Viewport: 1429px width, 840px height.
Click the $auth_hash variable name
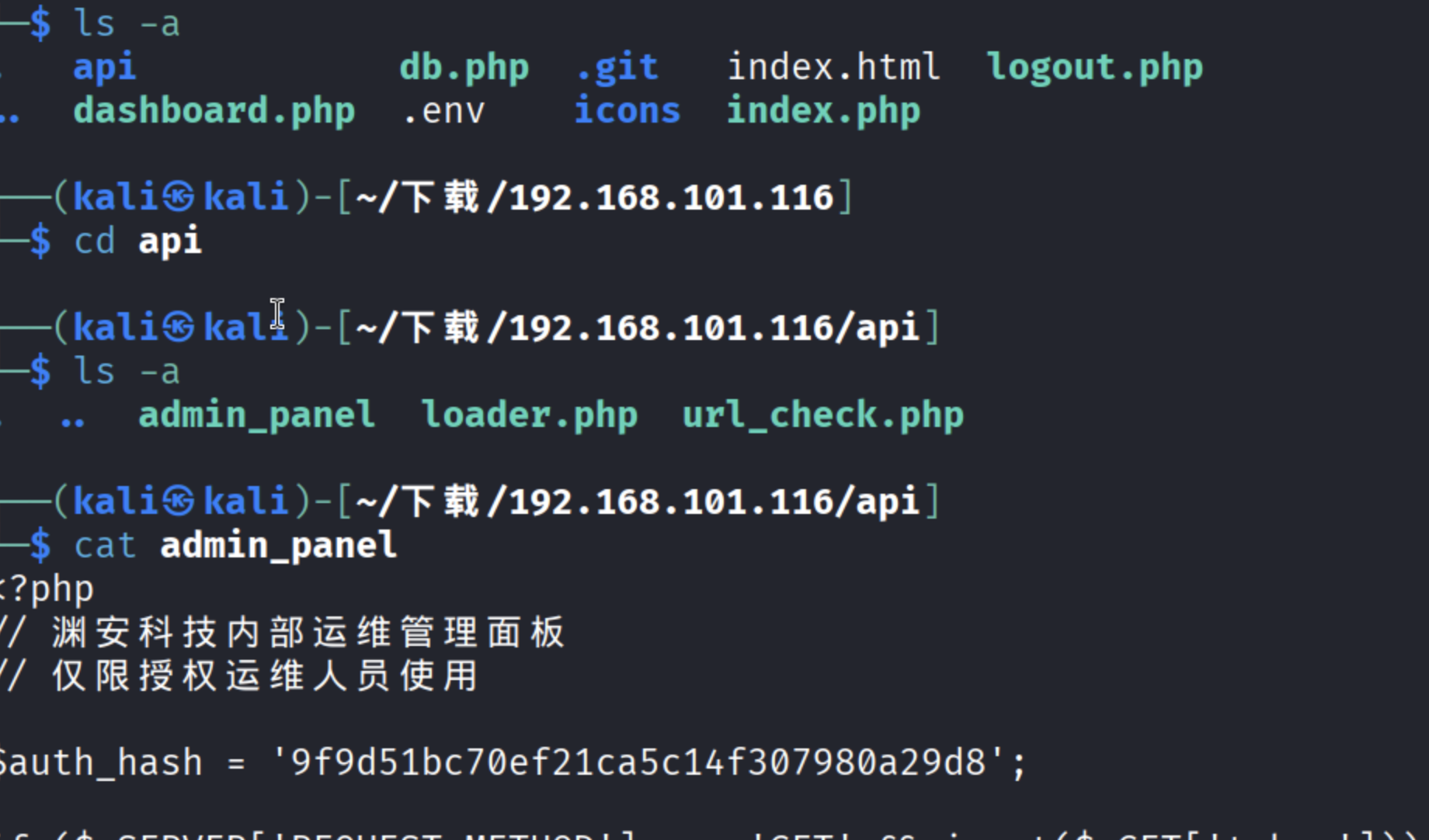[101, 763]
